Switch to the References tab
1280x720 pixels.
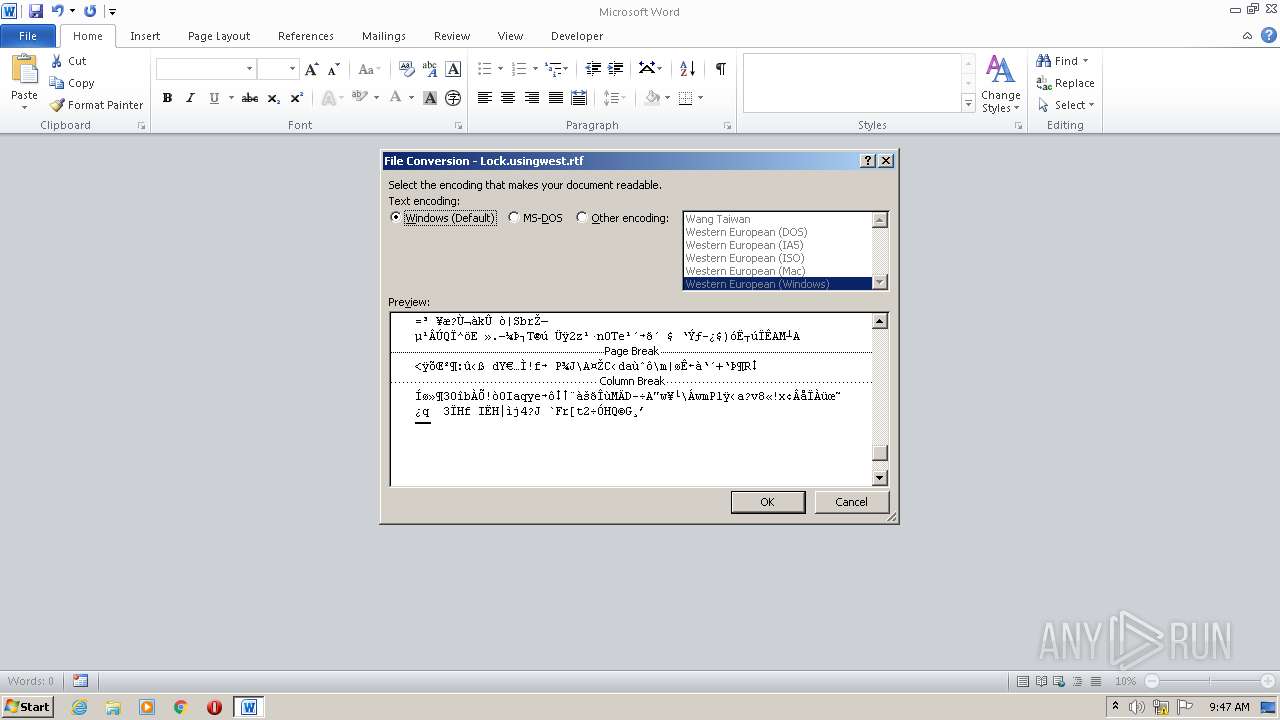[306, 36]
